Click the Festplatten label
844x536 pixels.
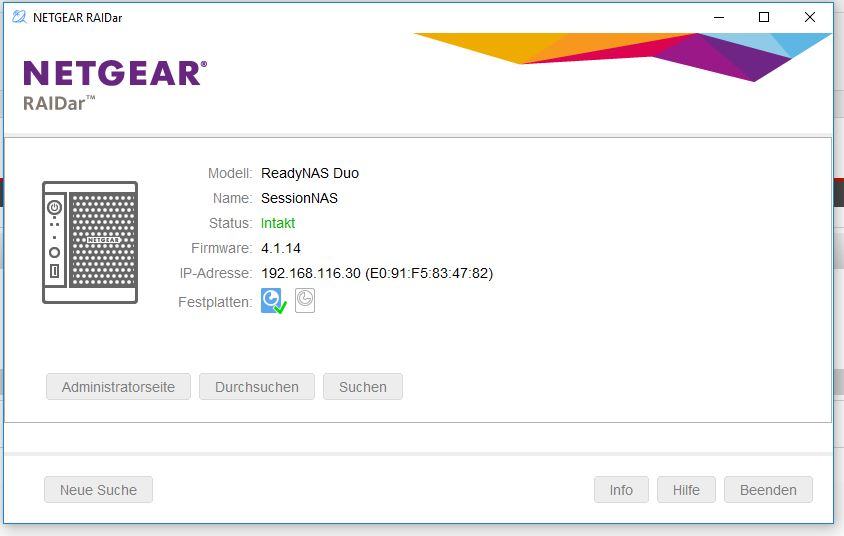point(215,302)
